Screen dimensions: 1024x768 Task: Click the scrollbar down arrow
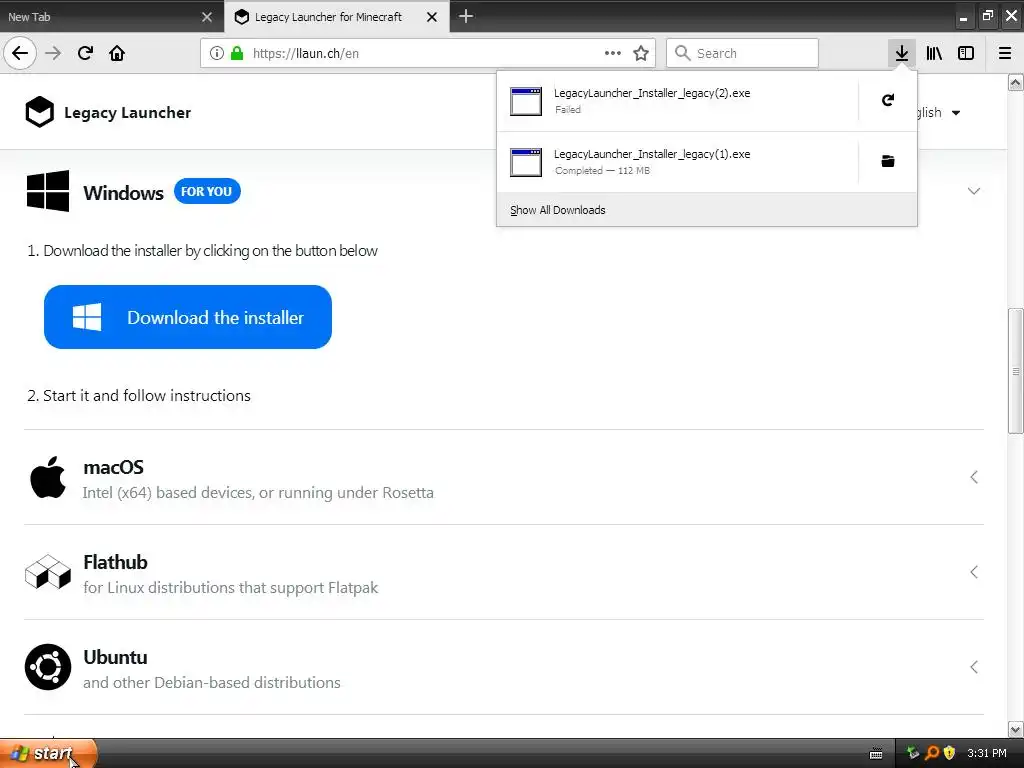click(1015, 729)
